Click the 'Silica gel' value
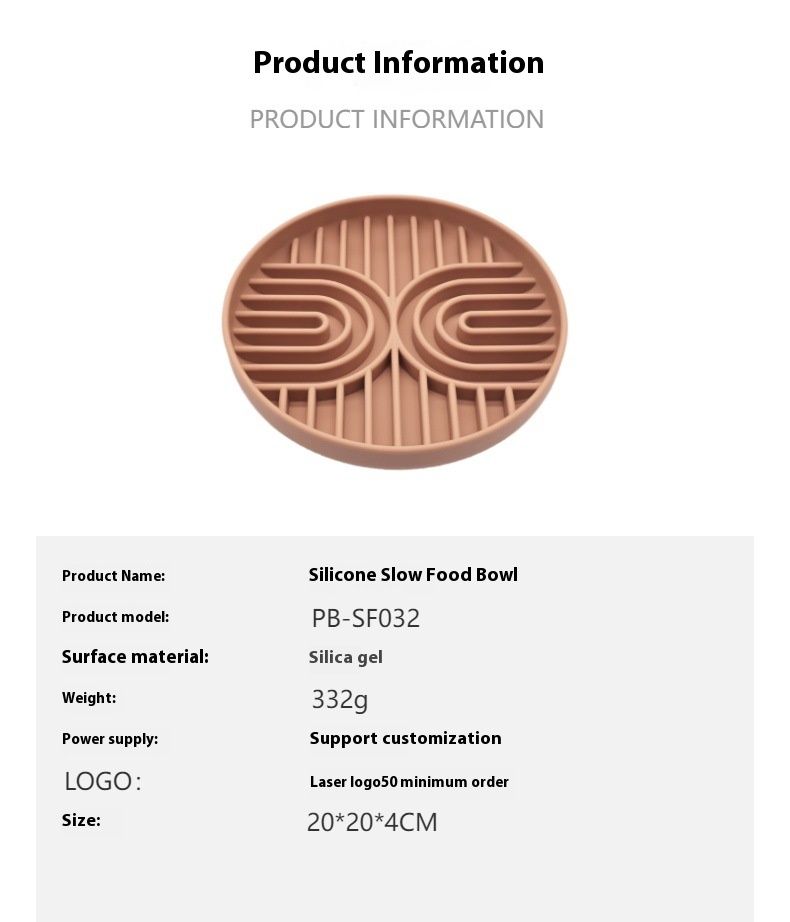This screenshot has width=790, height=922. click(x=346, y=657)
